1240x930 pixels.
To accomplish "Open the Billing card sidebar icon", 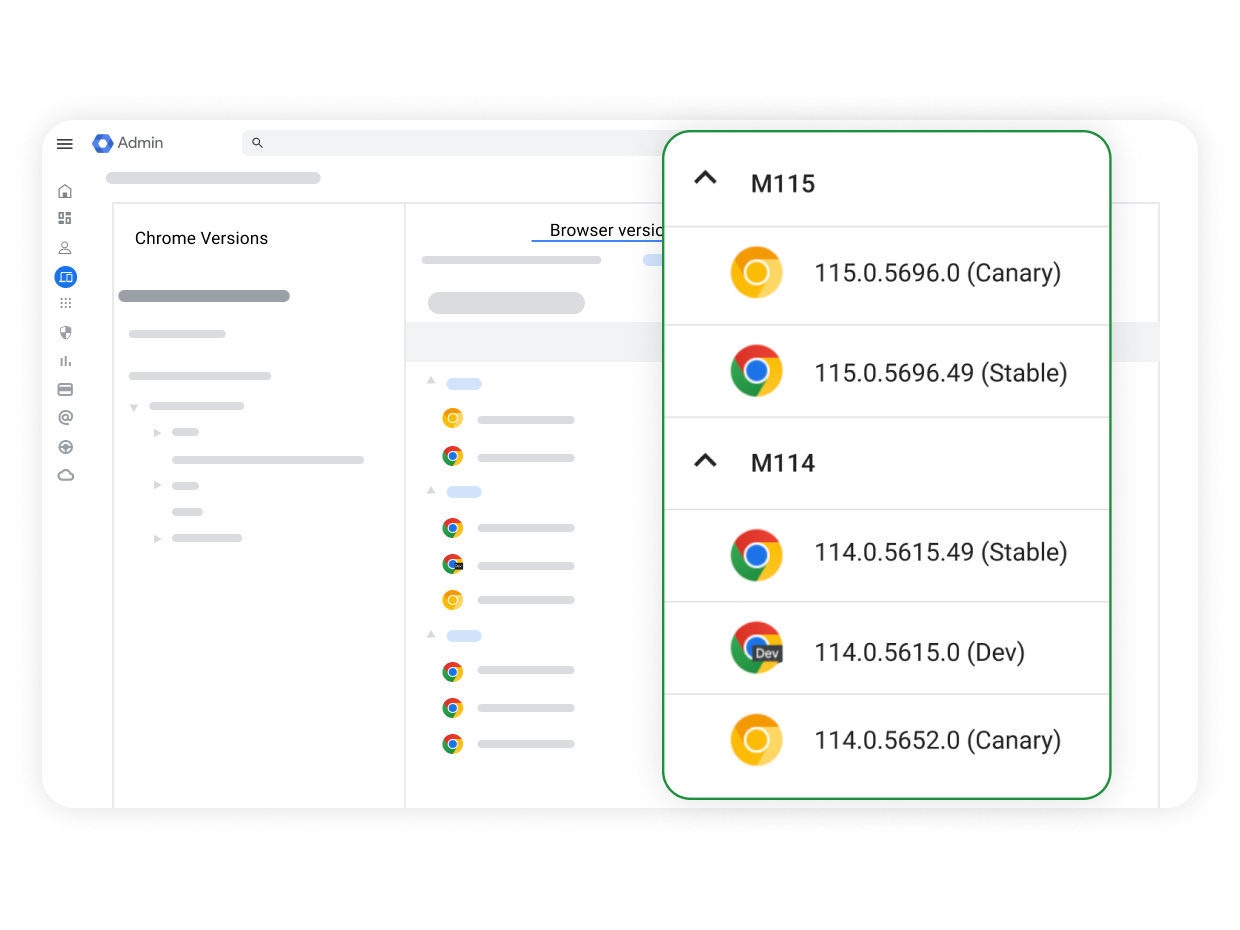I will [x=65, y=389].
